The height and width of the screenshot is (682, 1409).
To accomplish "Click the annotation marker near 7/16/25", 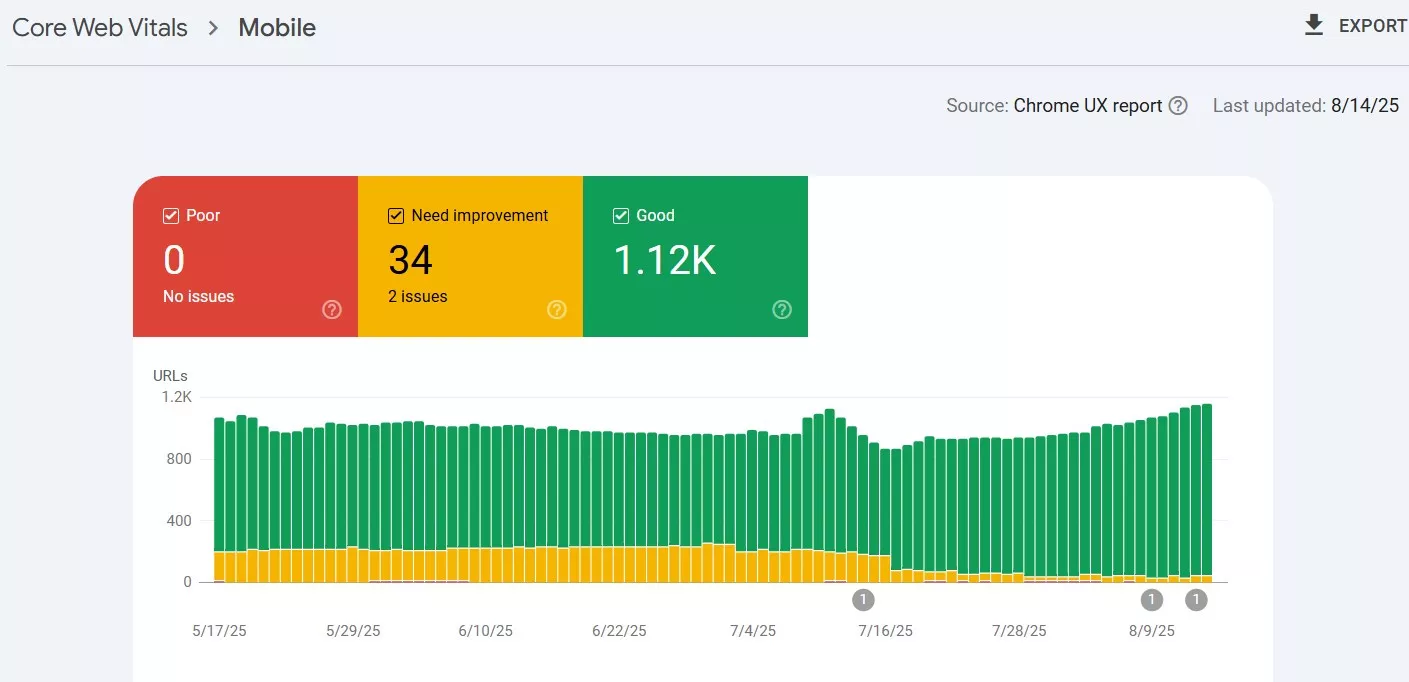I will tap(863, 600).
